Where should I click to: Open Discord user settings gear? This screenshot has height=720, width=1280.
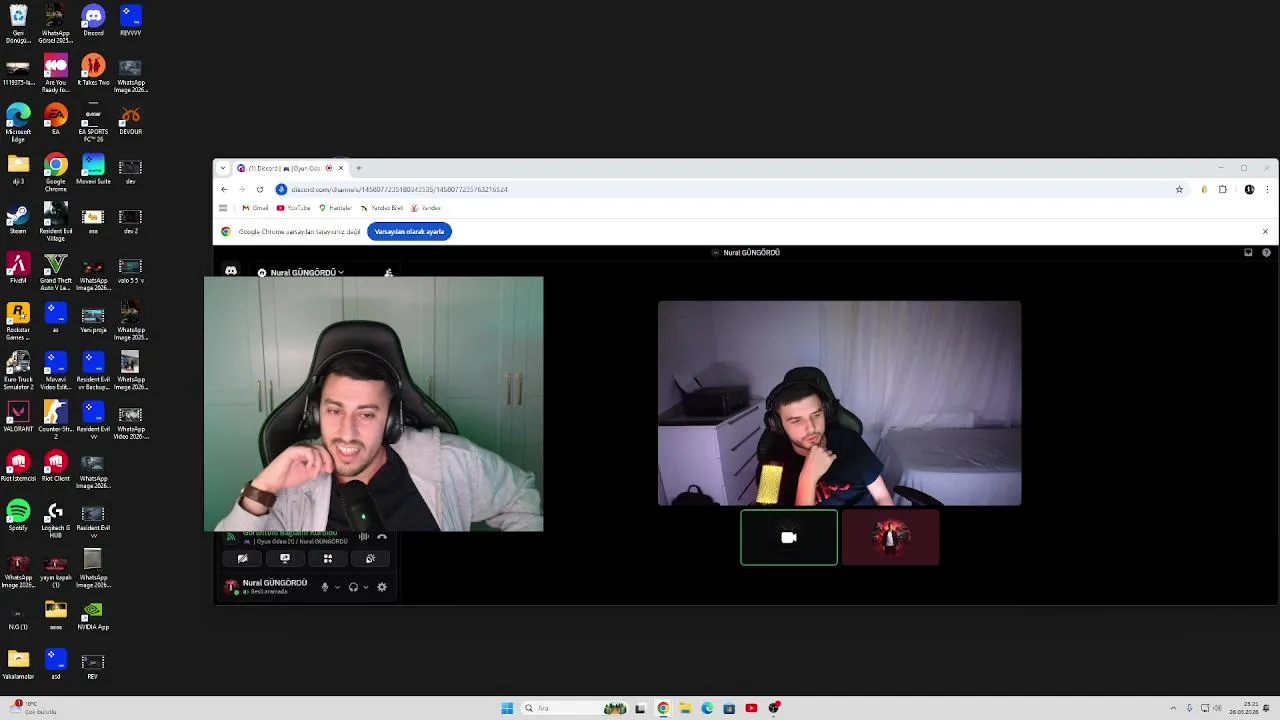(x=382, y=587)
